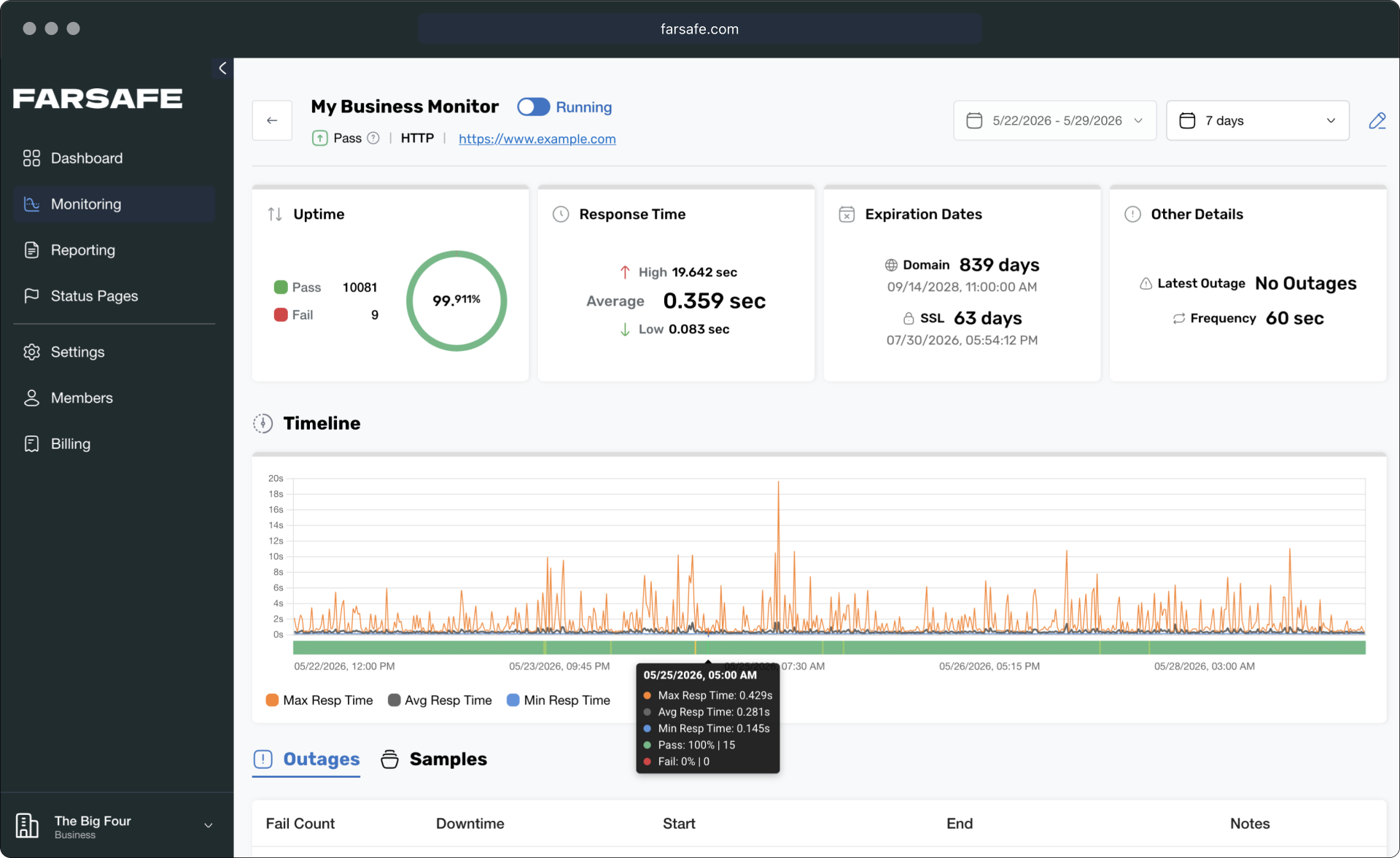
Task: Click the Expiration Dates calendar icon
Action: [x=847, y=214]
